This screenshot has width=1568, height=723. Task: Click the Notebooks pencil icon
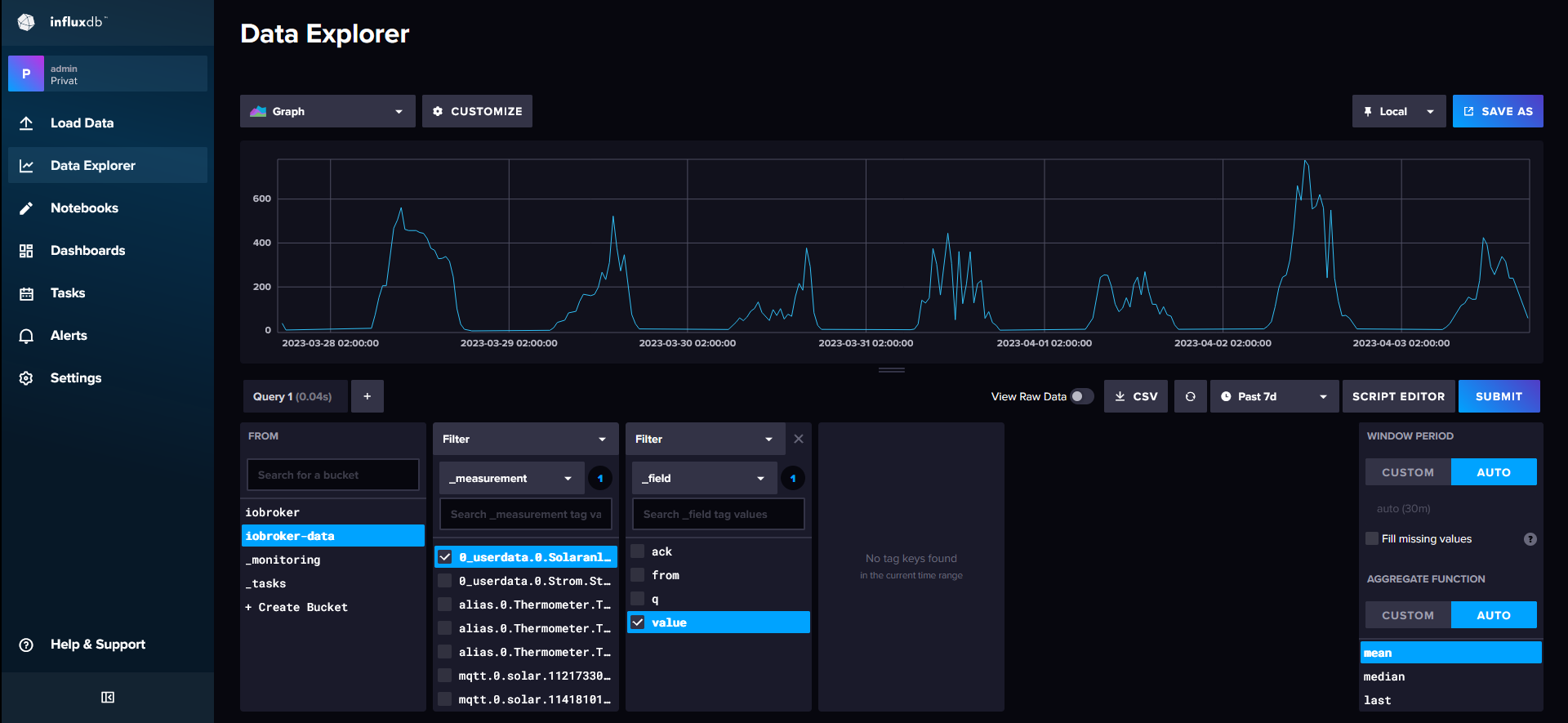click(x=26, y=208)
